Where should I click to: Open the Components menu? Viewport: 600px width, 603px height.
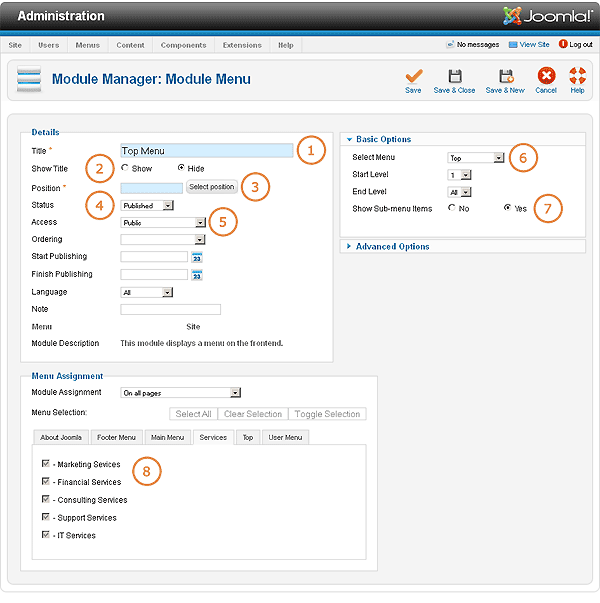coord(183,45)
